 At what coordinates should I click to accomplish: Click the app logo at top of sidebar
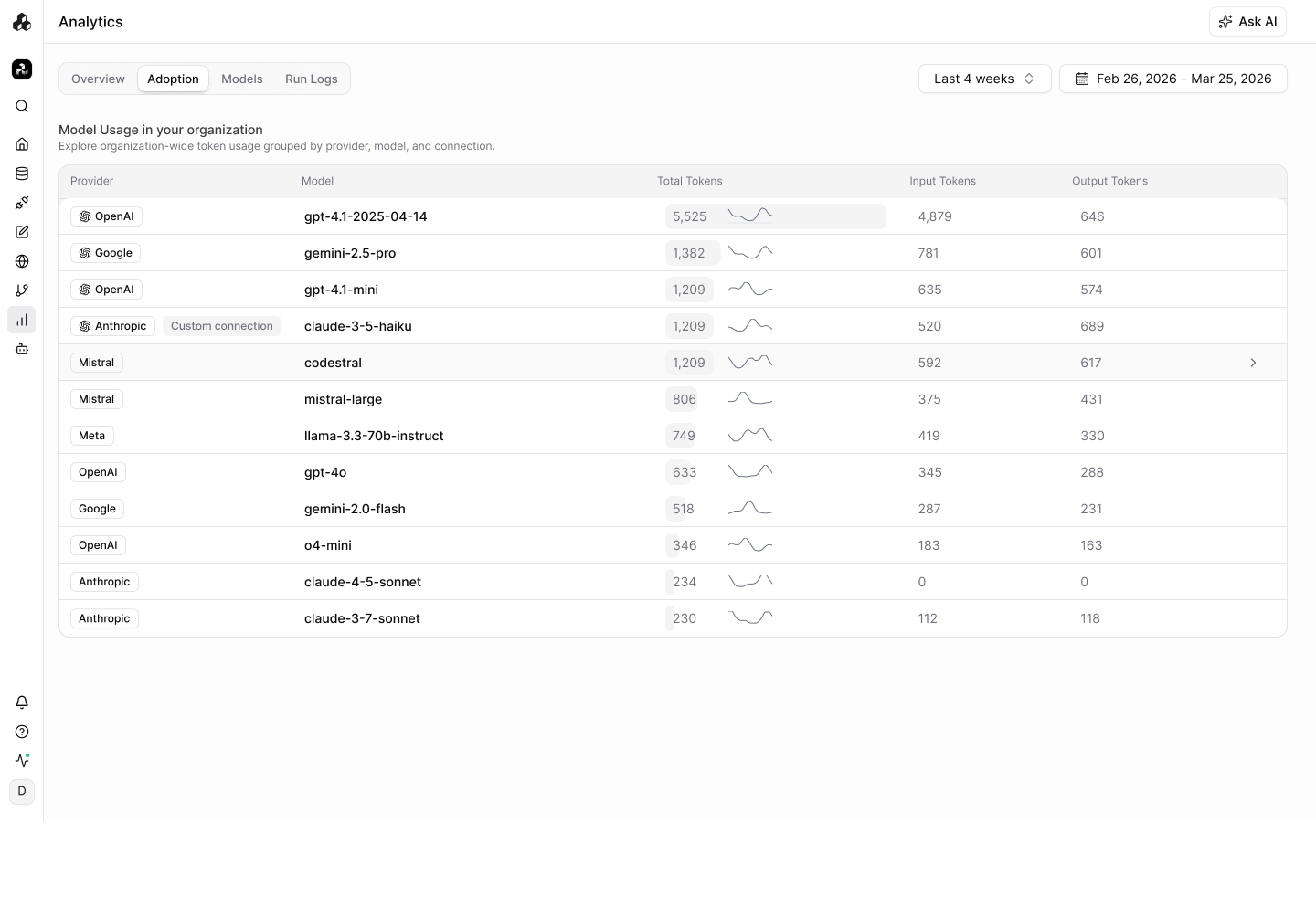pos(22,22)
